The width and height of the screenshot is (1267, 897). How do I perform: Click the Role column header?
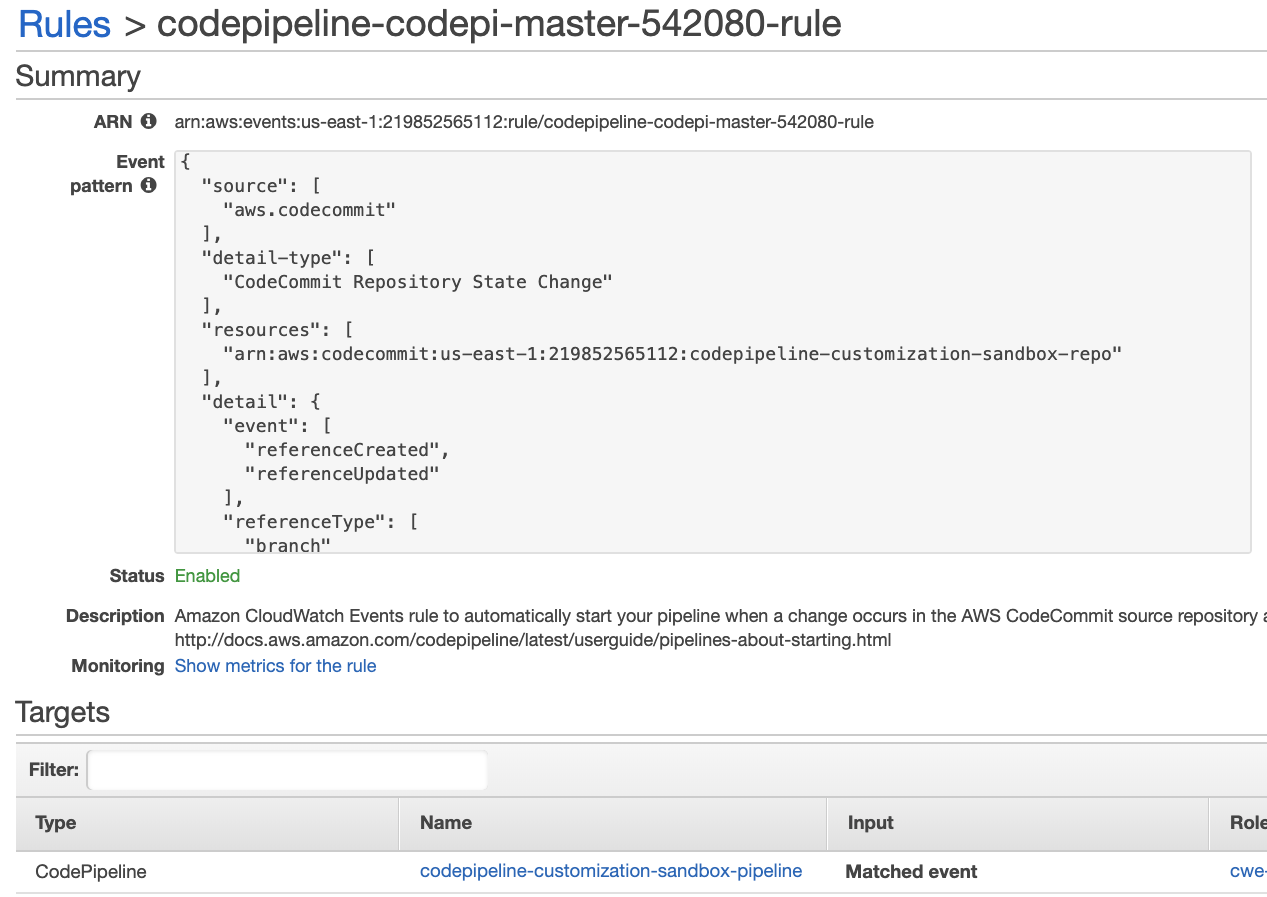click(1247, 823)
